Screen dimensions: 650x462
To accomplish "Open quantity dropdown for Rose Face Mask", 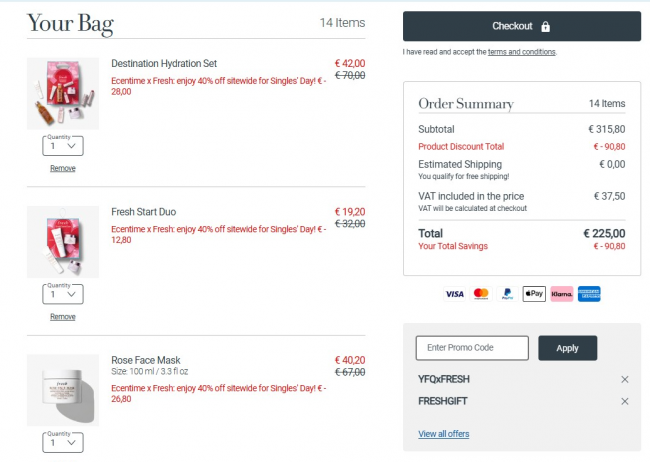I will [63, 442].
